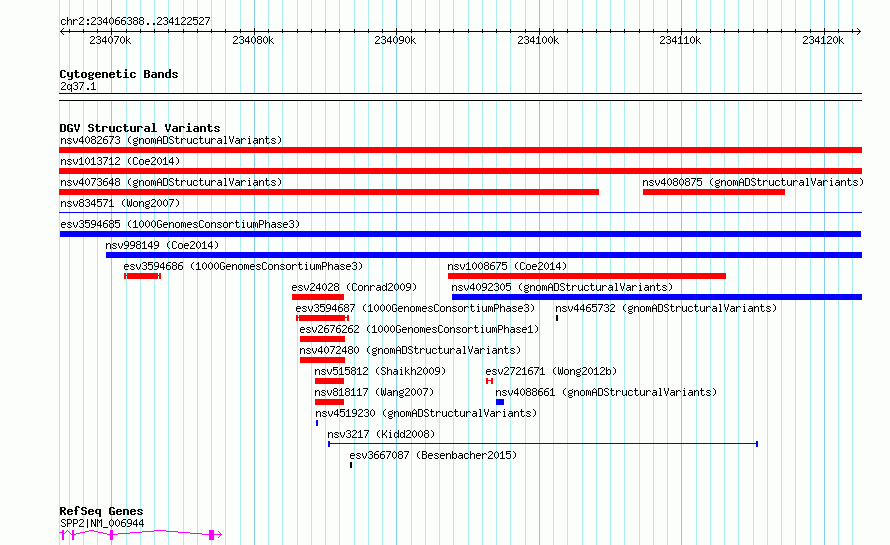Click the chr2:234066388..234122527 region label
Screen dimensions: 890x545
tap(135, 21)
